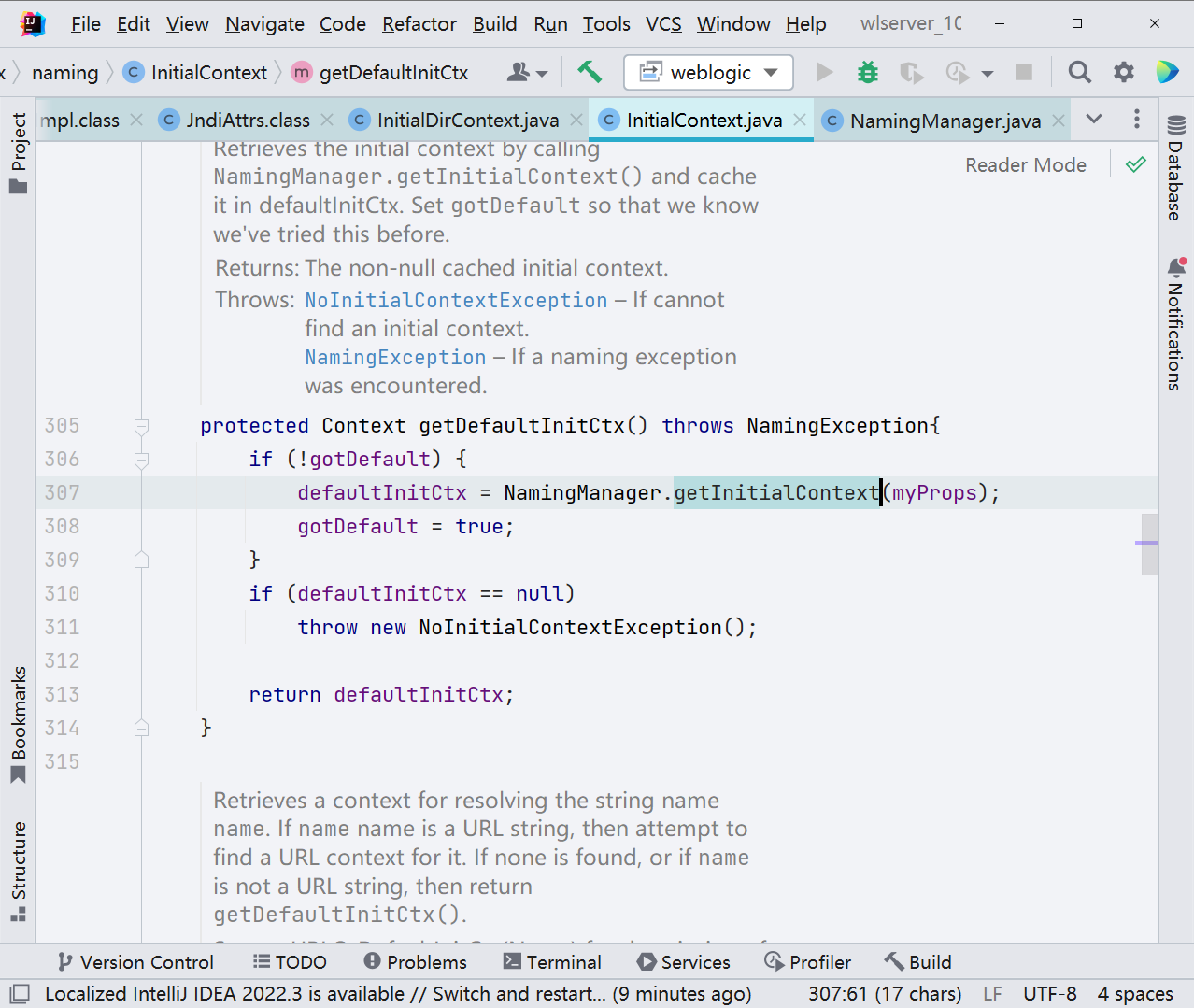
Task: Open the Tools menu
Action: click(x=606, y=24)
